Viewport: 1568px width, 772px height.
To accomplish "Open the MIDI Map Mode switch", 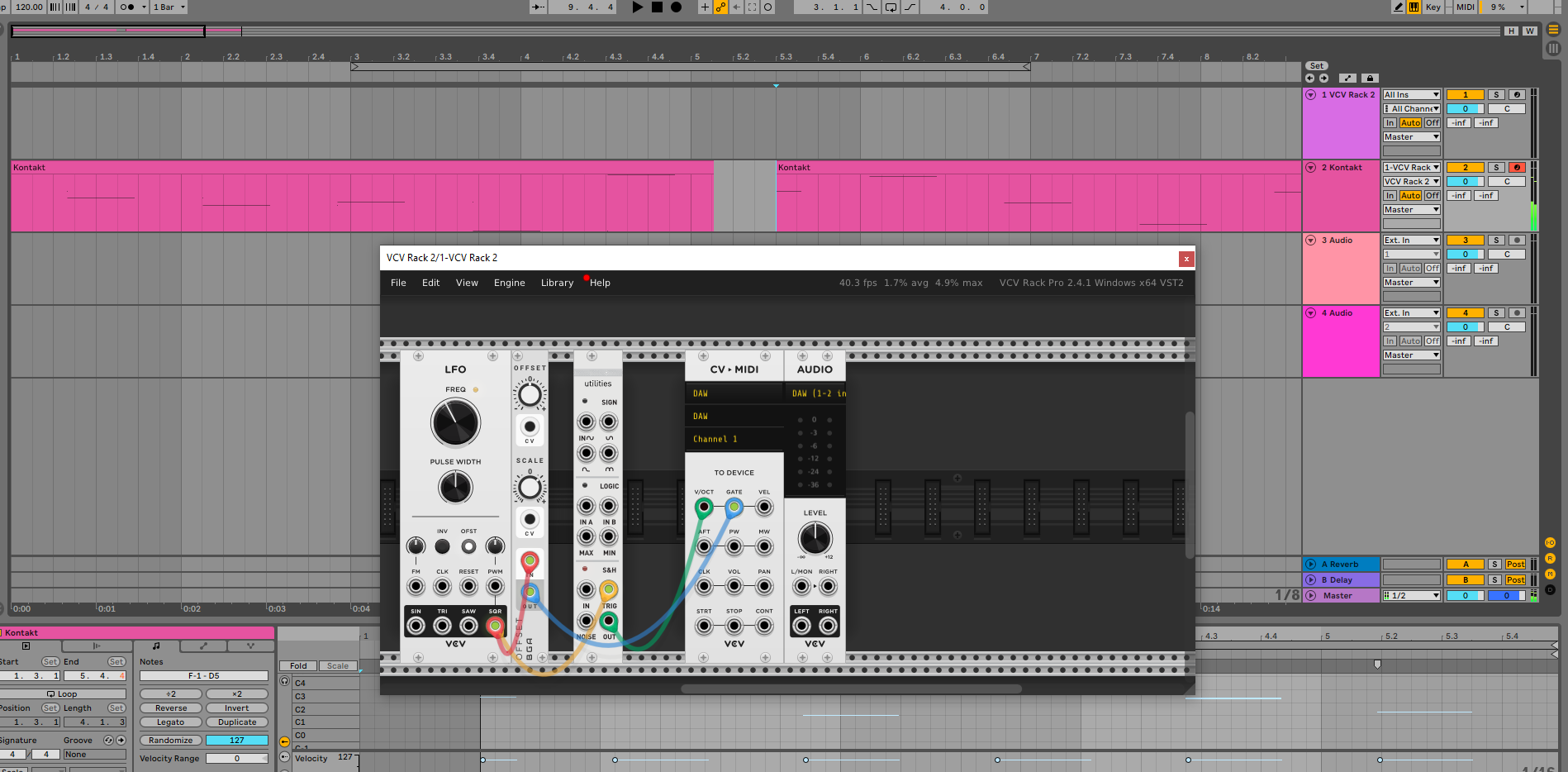I will pyautogui.click(x=1465, y=7).
